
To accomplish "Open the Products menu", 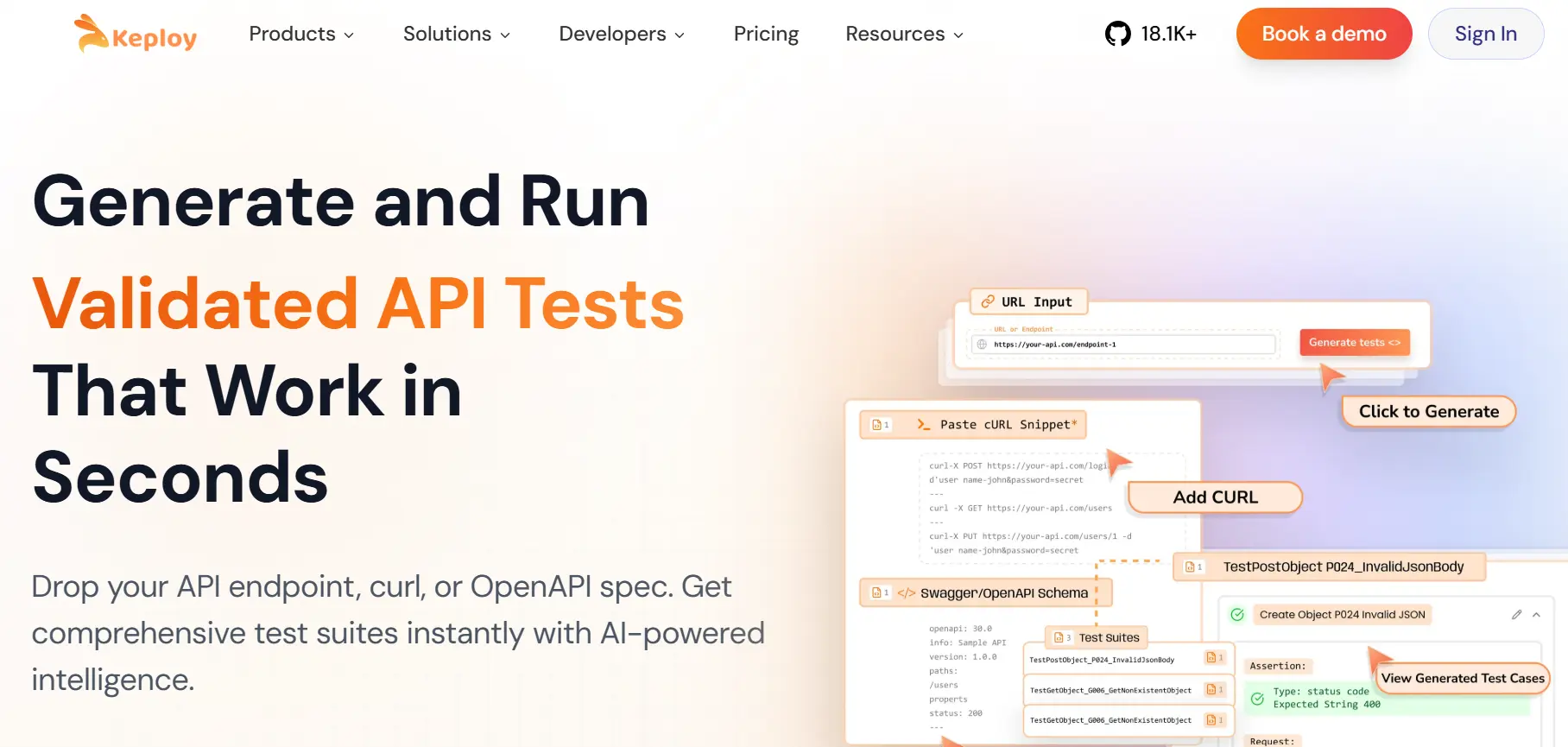I will [x=301, y=34].
